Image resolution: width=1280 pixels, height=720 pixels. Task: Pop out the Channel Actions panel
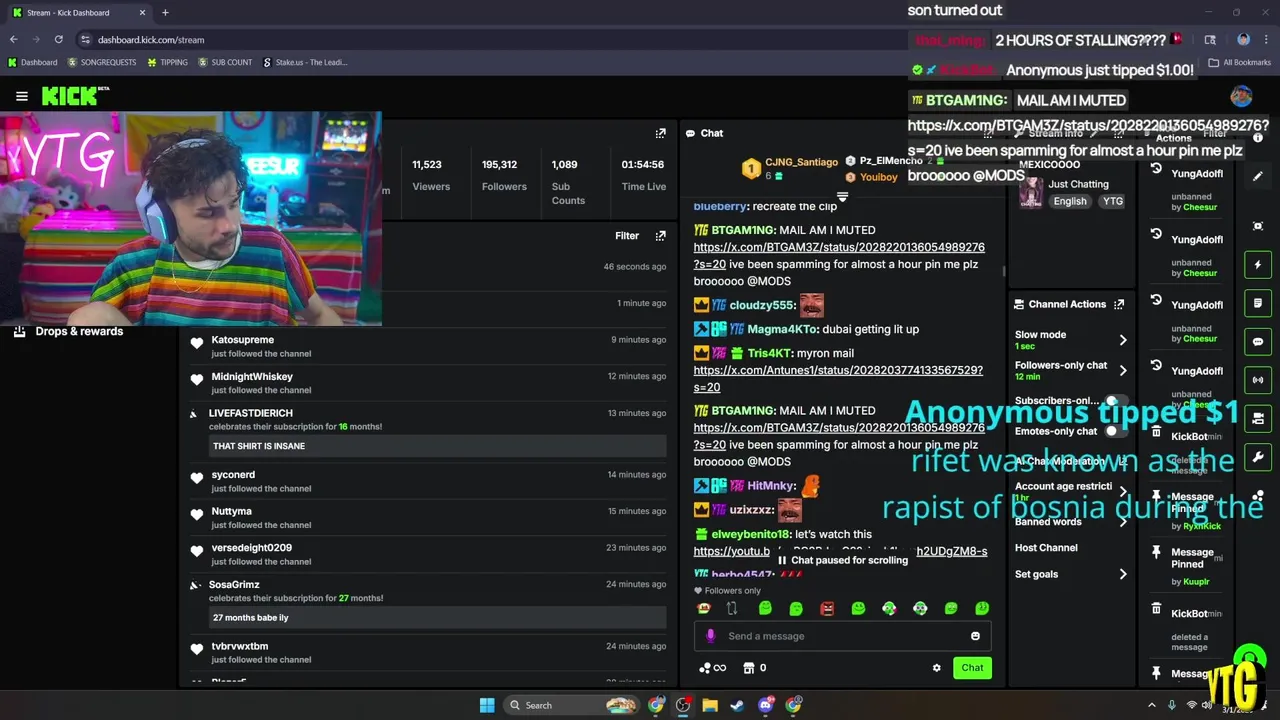(1119, 304)
